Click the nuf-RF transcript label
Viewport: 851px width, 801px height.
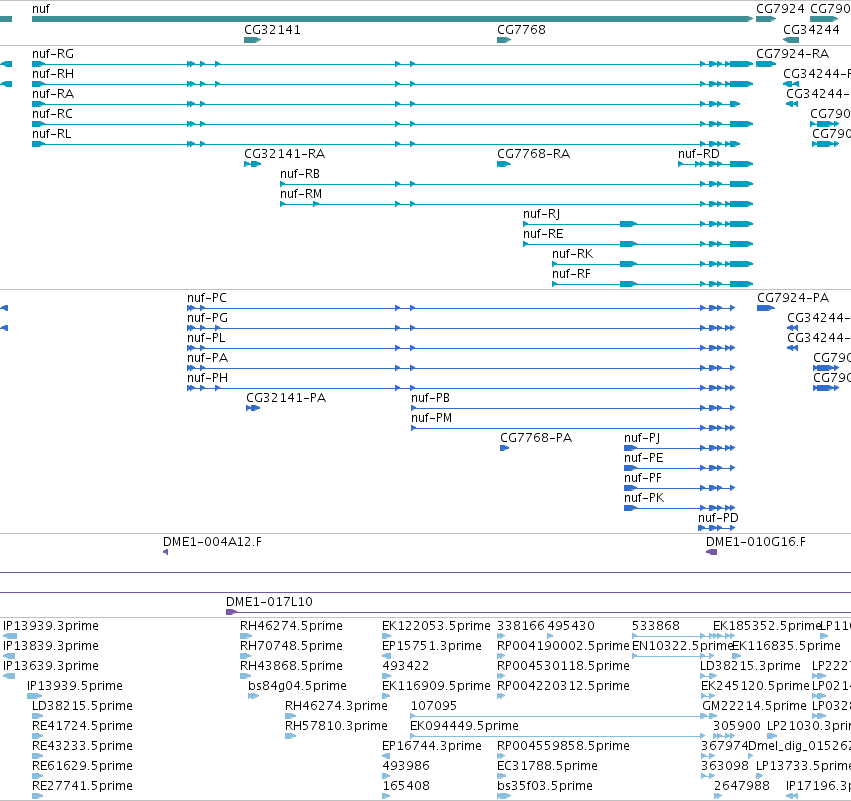point(571,274)
